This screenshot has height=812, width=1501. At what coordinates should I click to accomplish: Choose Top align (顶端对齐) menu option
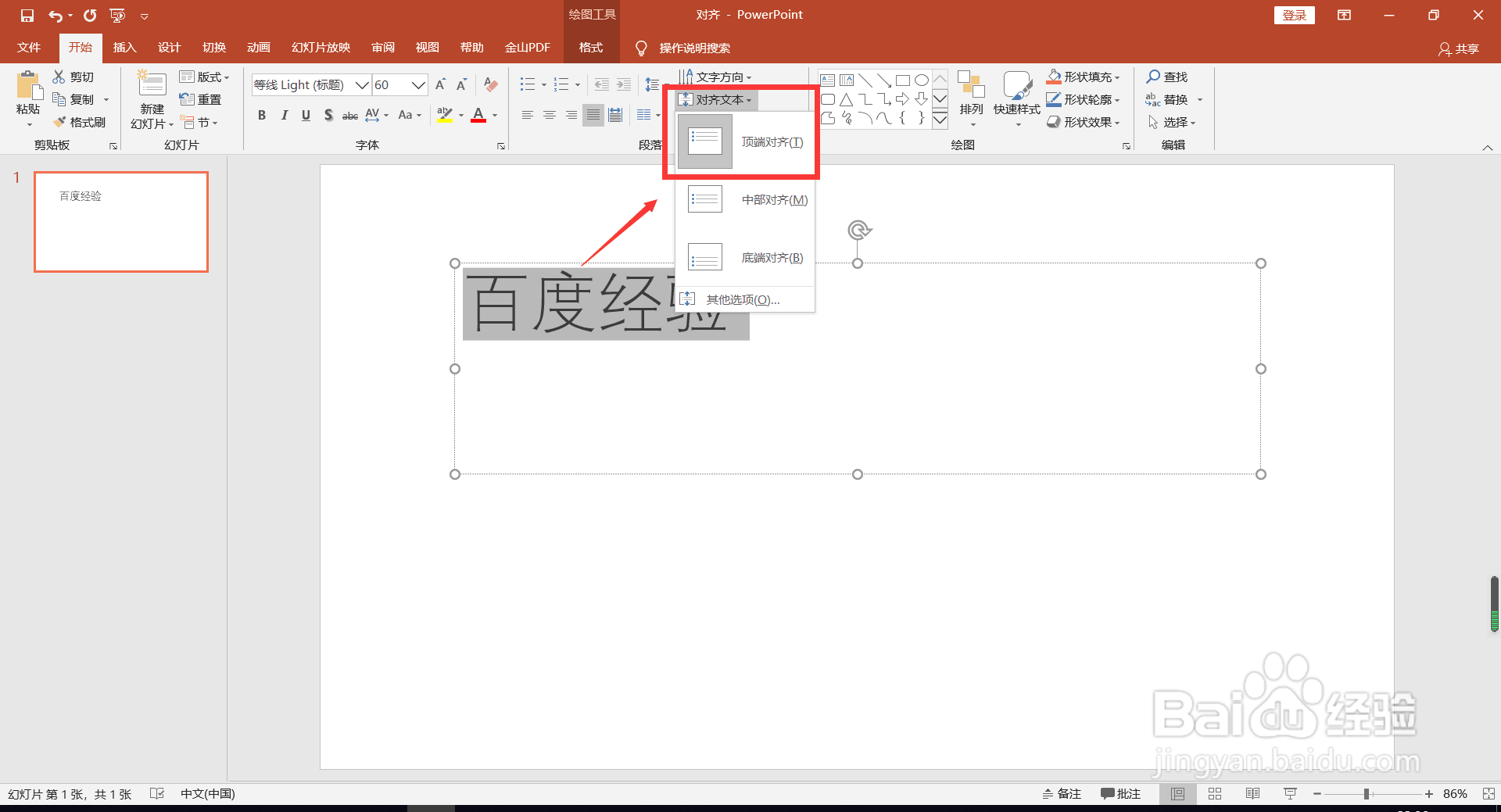click(x=745, y=141)
